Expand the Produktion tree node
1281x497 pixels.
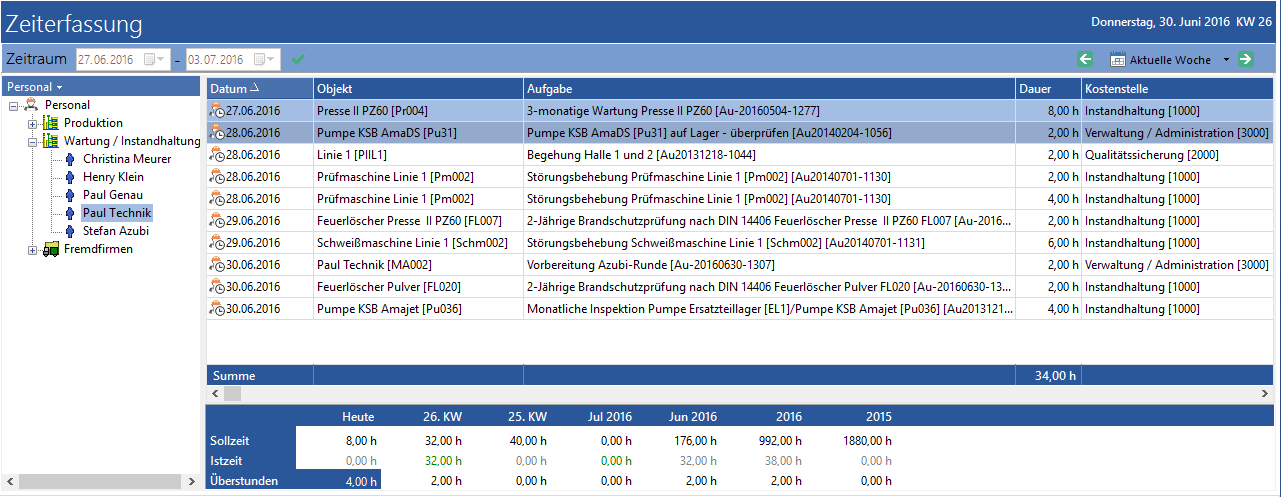point(32,123)
